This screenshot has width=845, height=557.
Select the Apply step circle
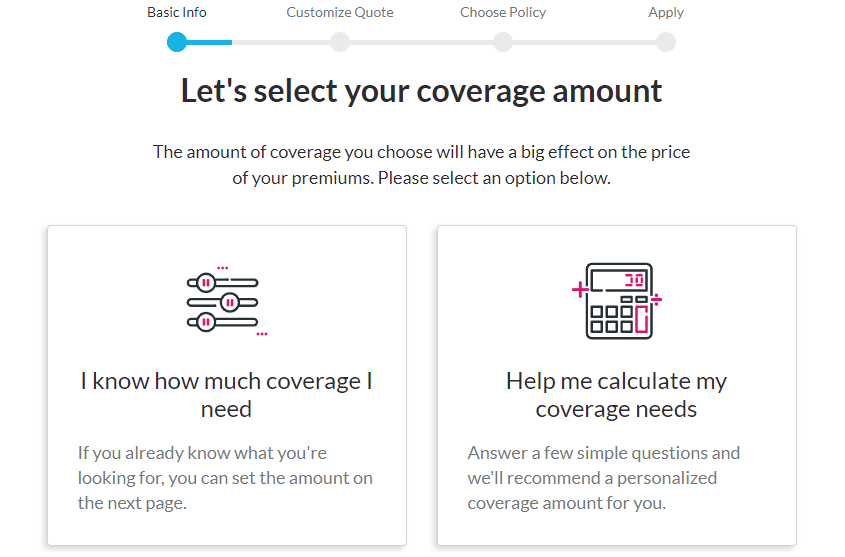tap(666, 42)
